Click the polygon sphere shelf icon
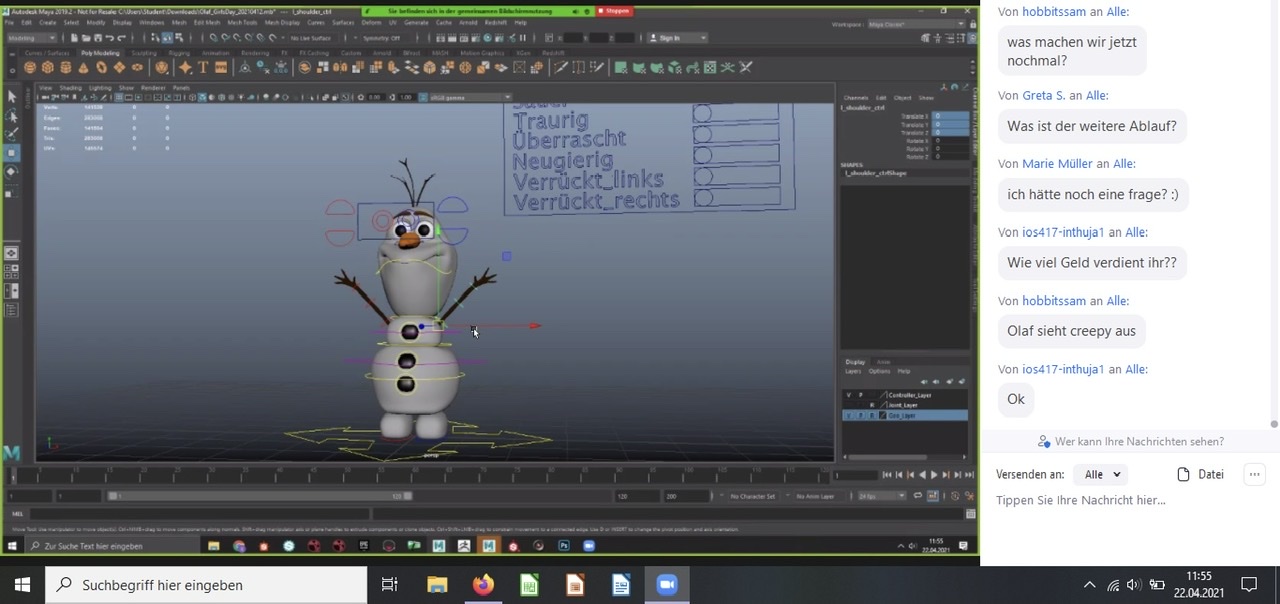1280x604 pixels. tap(30, 67)
